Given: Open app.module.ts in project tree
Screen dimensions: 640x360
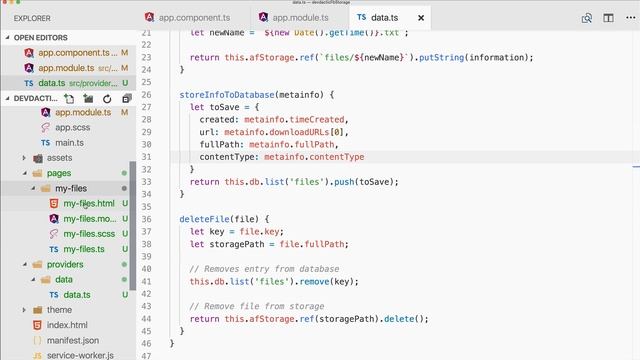Looking at the screenshot, I should (83, 112).
